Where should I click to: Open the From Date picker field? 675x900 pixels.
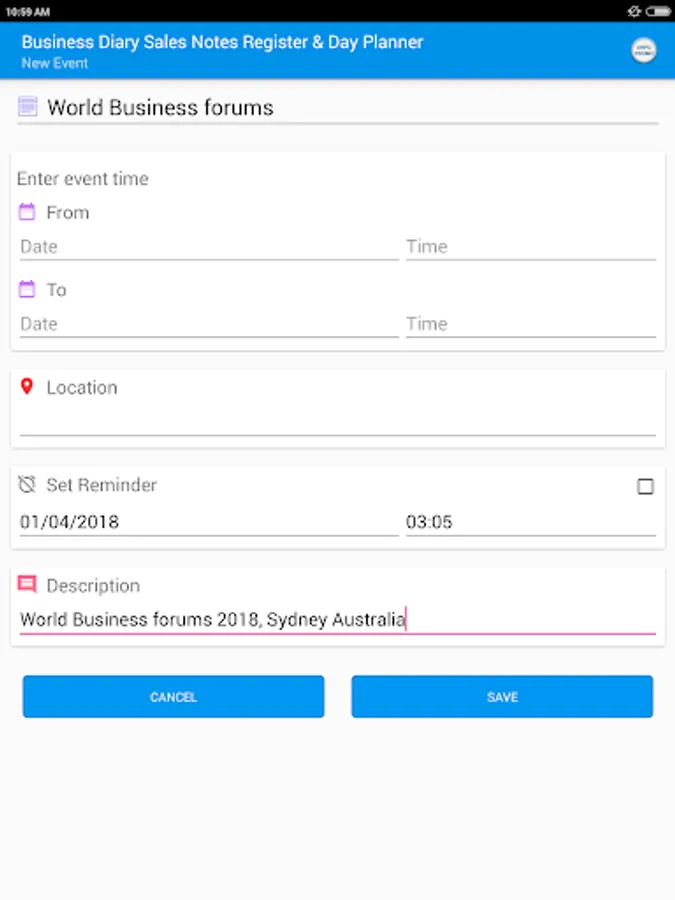point(208,247)
